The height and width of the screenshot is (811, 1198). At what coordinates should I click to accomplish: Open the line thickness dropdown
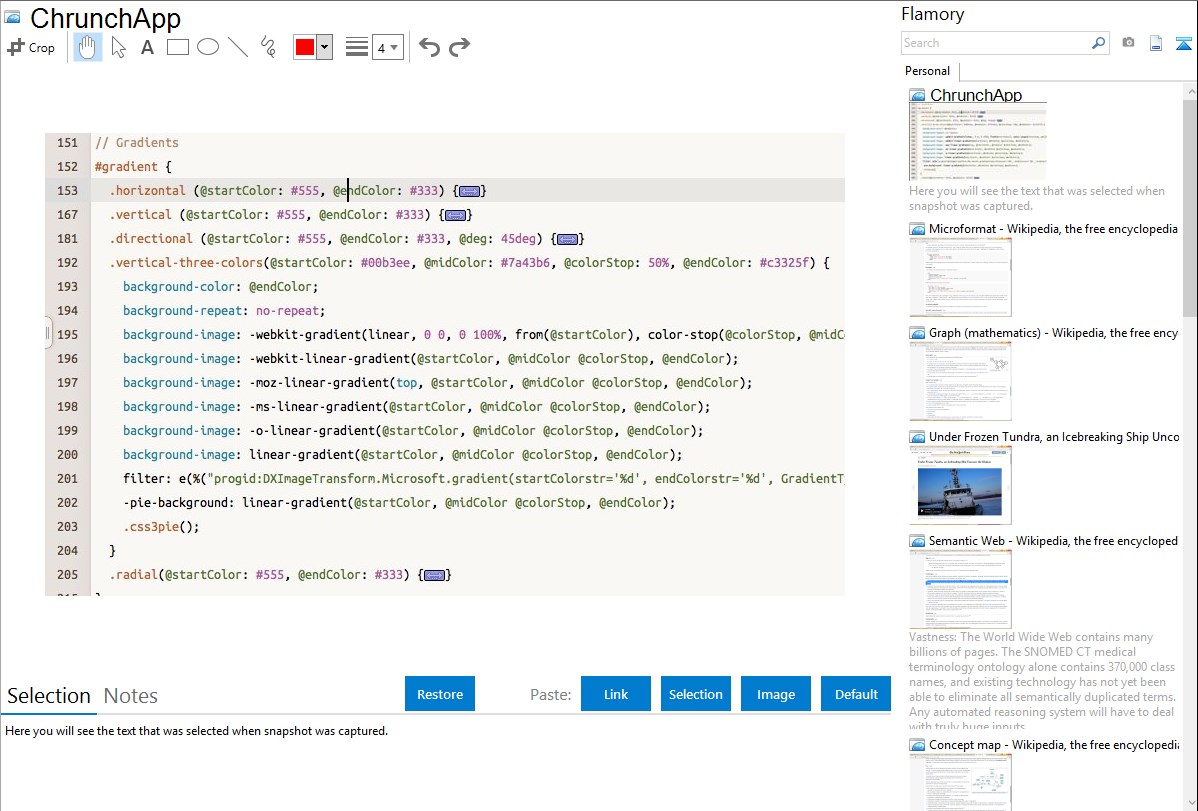tap(387, 47)
